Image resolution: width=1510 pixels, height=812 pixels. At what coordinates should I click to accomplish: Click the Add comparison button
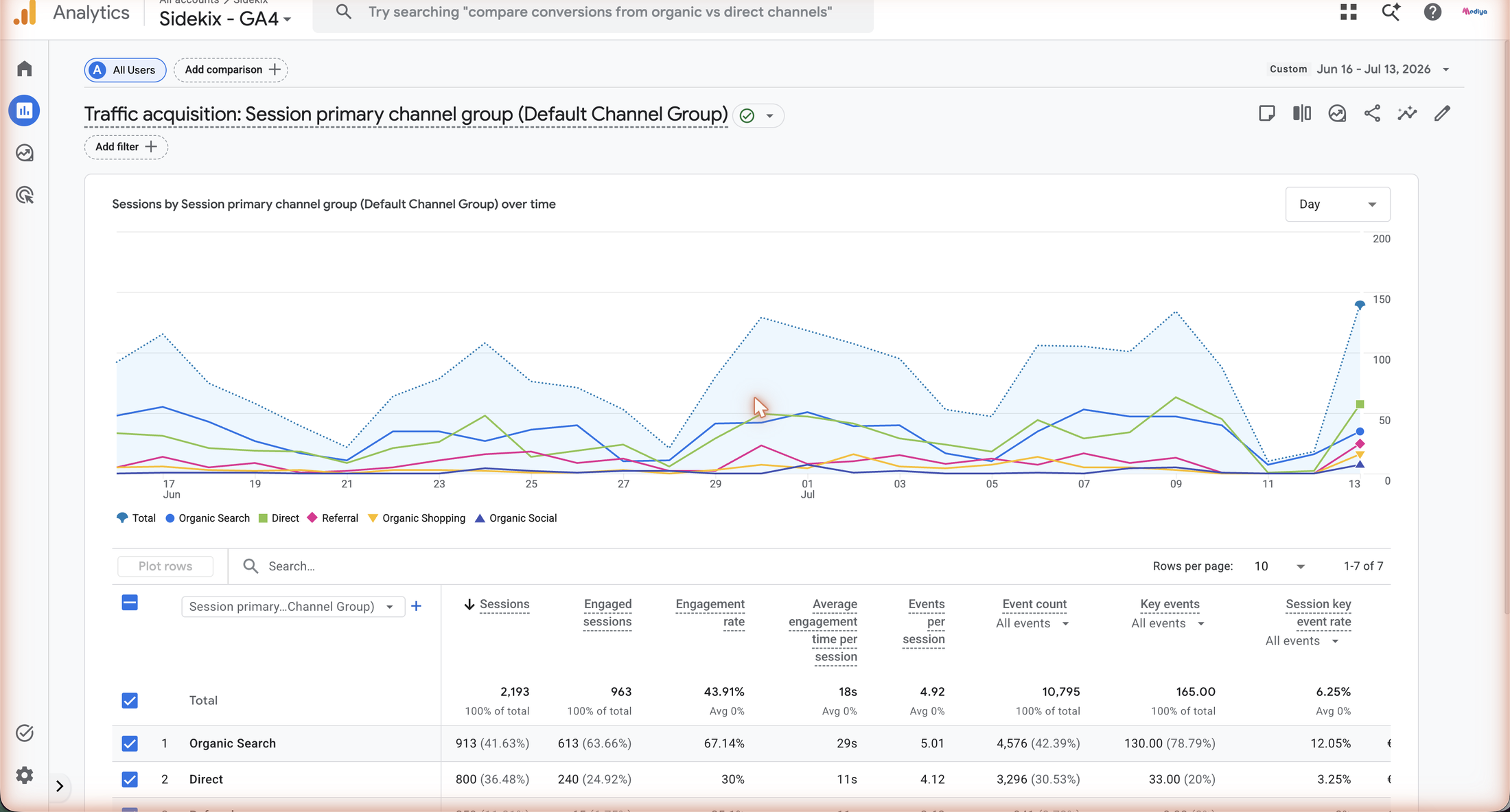click(231, 69)
